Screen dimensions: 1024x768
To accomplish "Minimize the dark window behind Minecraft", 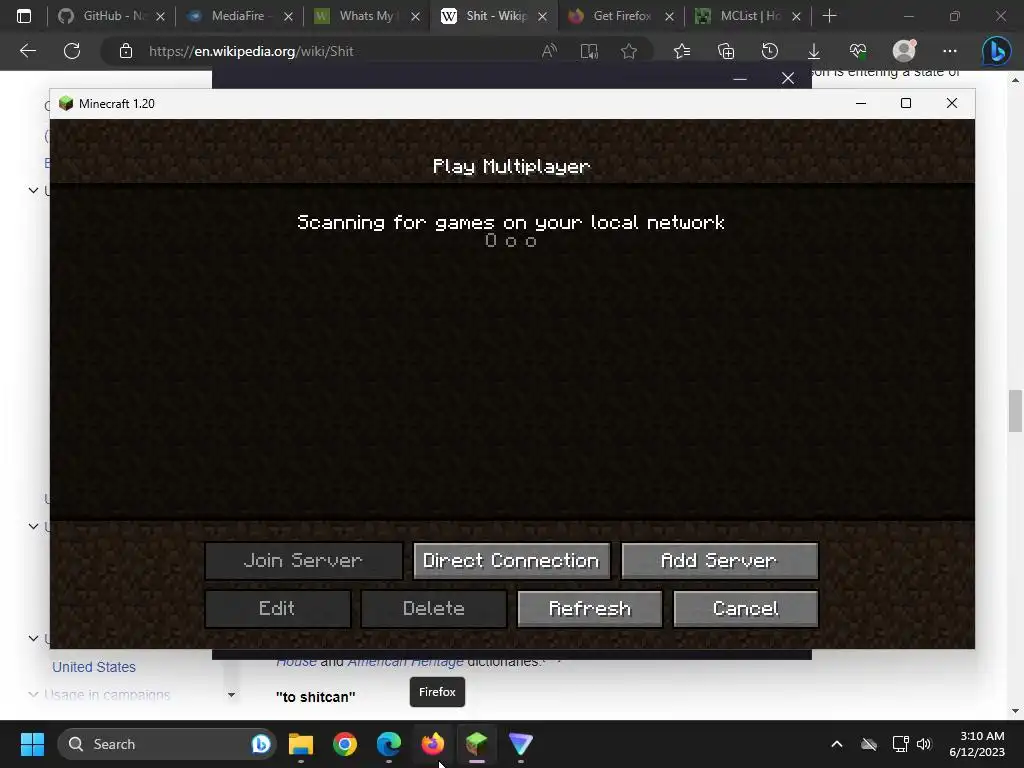I will click(x=740, y=78).
